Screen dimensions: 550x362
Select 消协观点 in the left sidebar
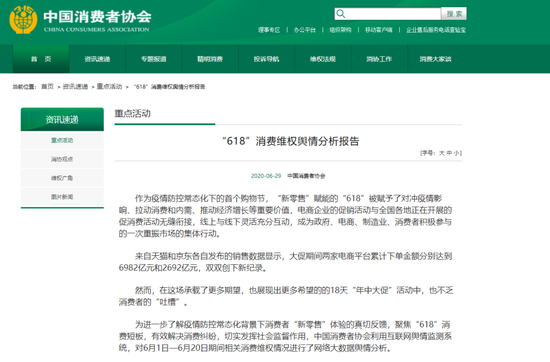click(x=62, y=159)
